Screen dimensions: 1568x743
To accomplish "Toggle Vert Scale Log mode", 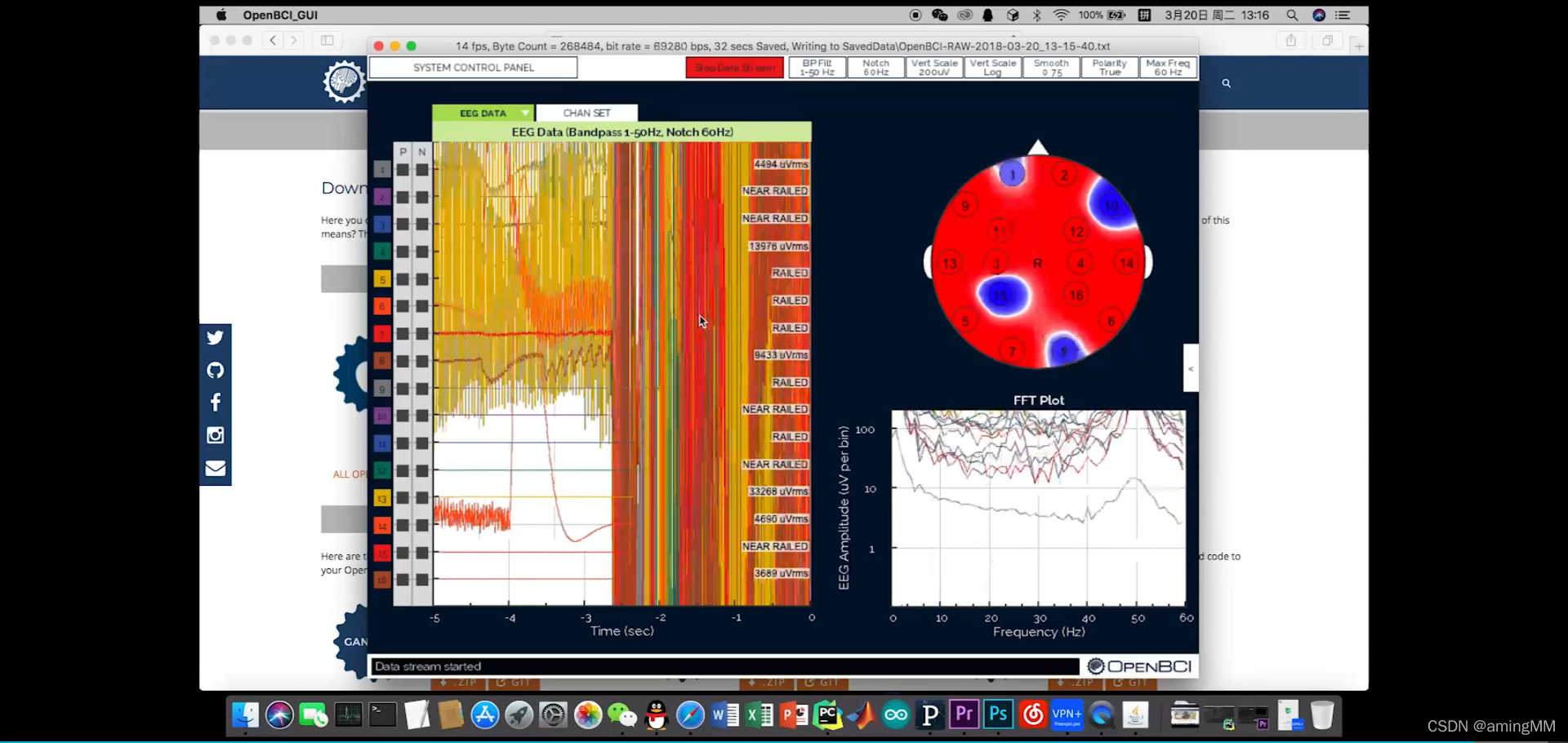I will coord(992,68).
